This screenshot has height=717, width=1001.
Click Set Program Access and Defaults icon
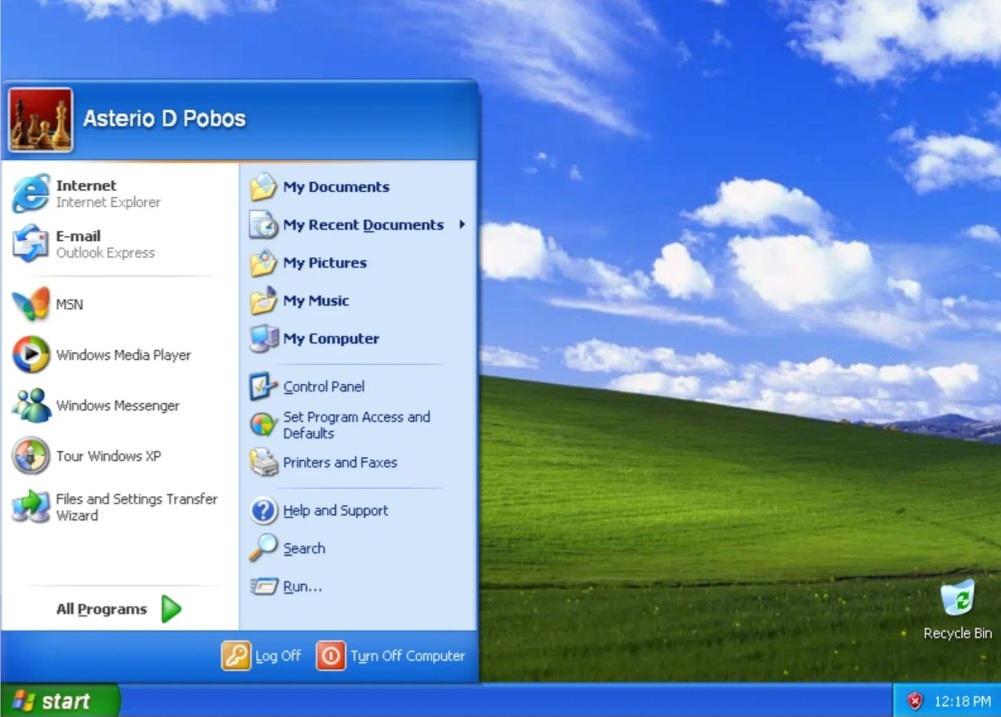[263, 424]
